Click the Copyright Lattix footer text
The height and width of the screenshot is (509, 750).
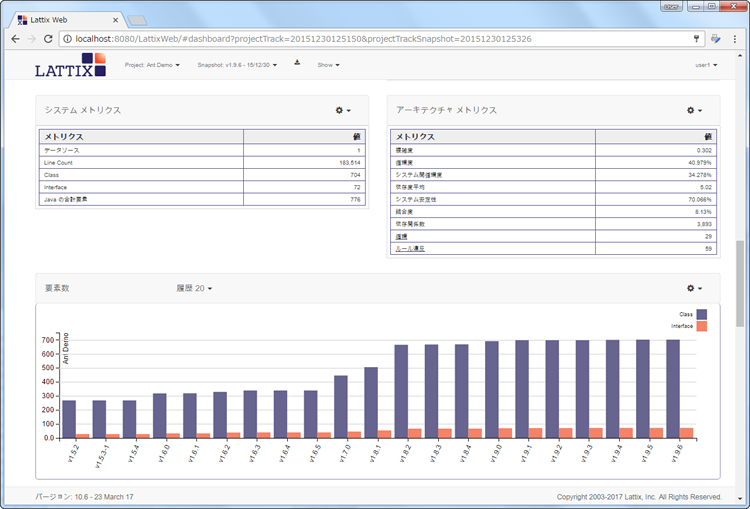pos(639,497)
